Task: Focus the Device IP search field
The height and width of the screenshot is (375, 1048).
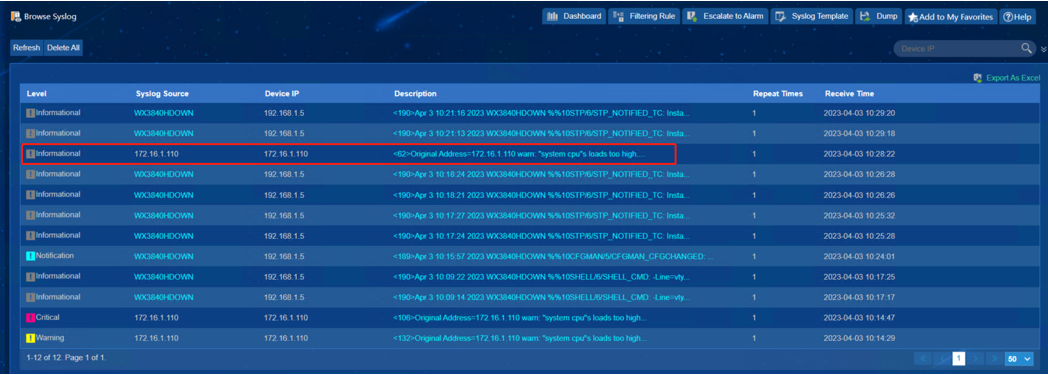Action: pyautogui.click(x=957, y=49)
